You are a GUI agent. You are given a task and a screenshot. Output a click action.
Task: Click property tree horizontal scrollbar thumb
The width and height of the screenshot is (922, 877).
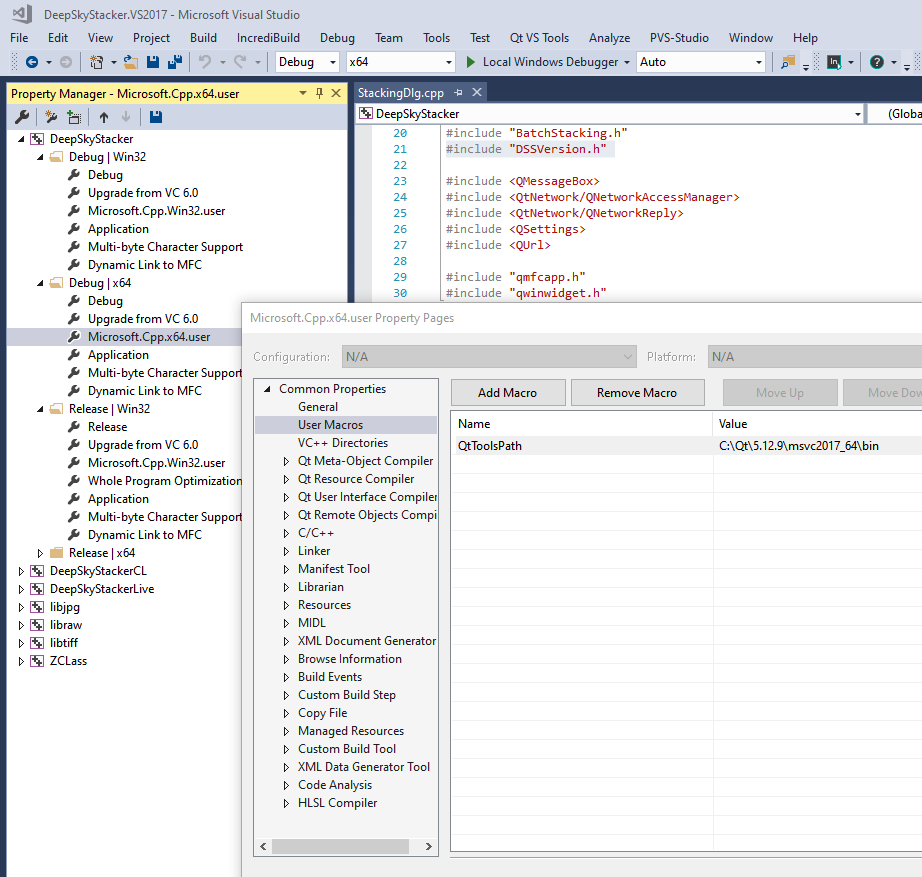(x=340, y=846)
